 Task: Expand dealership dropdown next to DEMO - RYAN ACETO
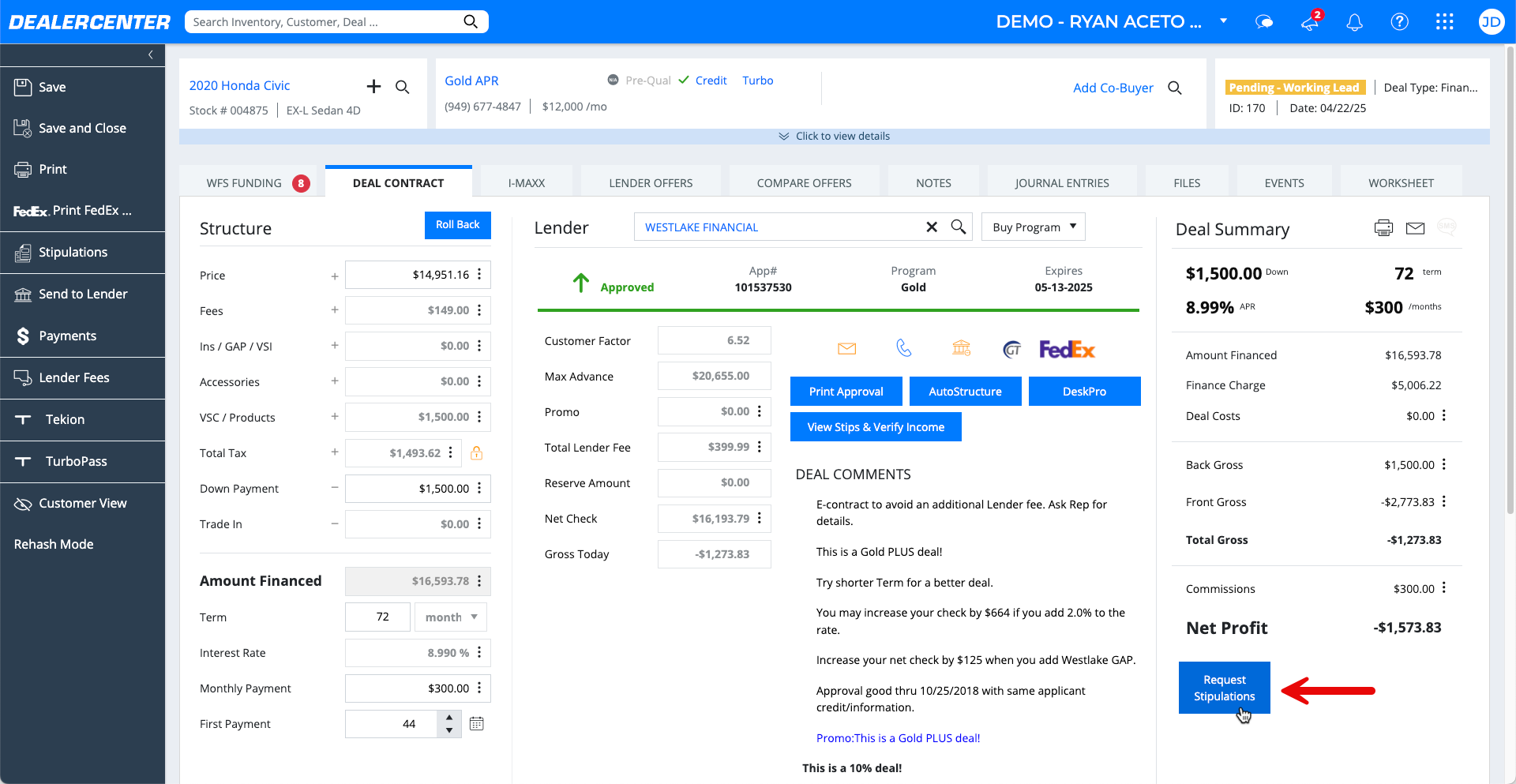(1223, 21)
